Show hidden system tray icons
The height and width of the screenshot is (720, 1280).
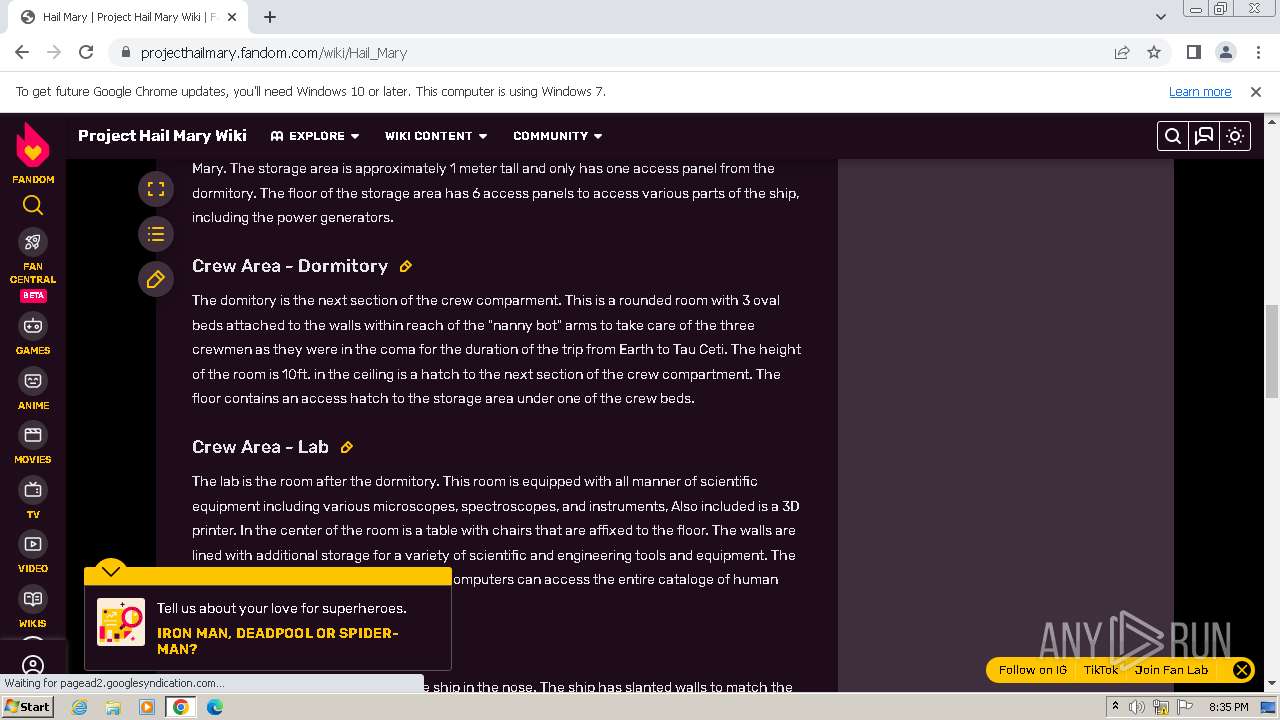point(1115,707)
